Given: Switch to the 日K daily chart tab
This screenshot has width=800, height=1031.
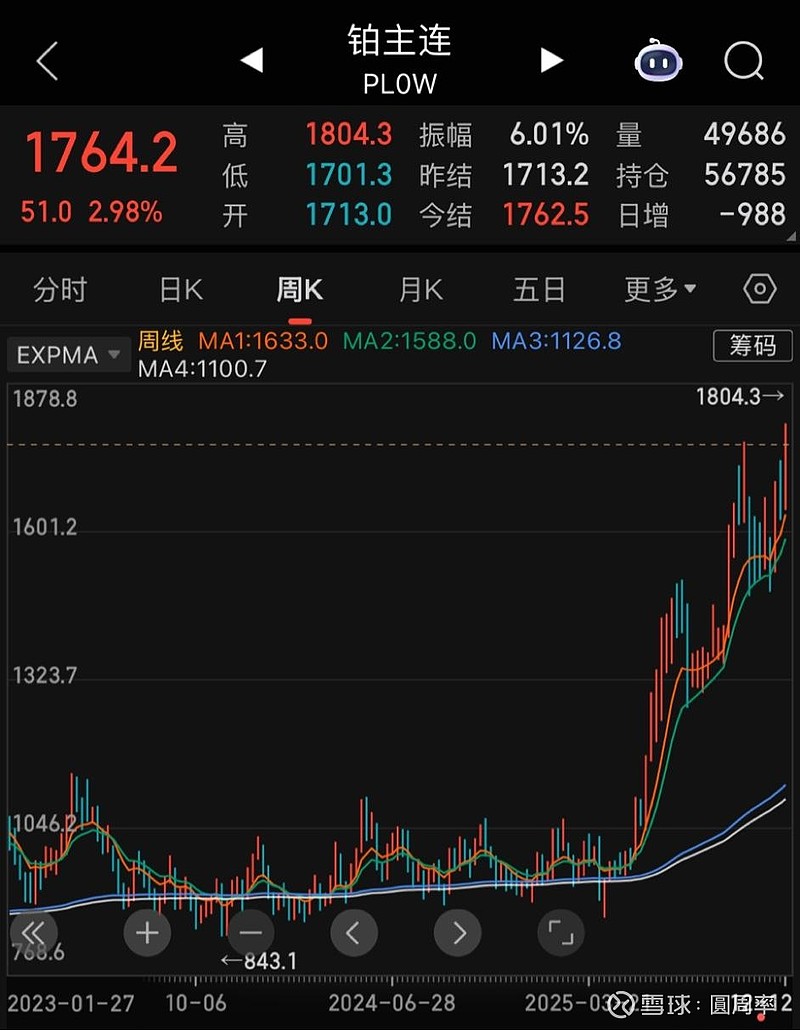Looking at the screenshot, I should (178, 288).
